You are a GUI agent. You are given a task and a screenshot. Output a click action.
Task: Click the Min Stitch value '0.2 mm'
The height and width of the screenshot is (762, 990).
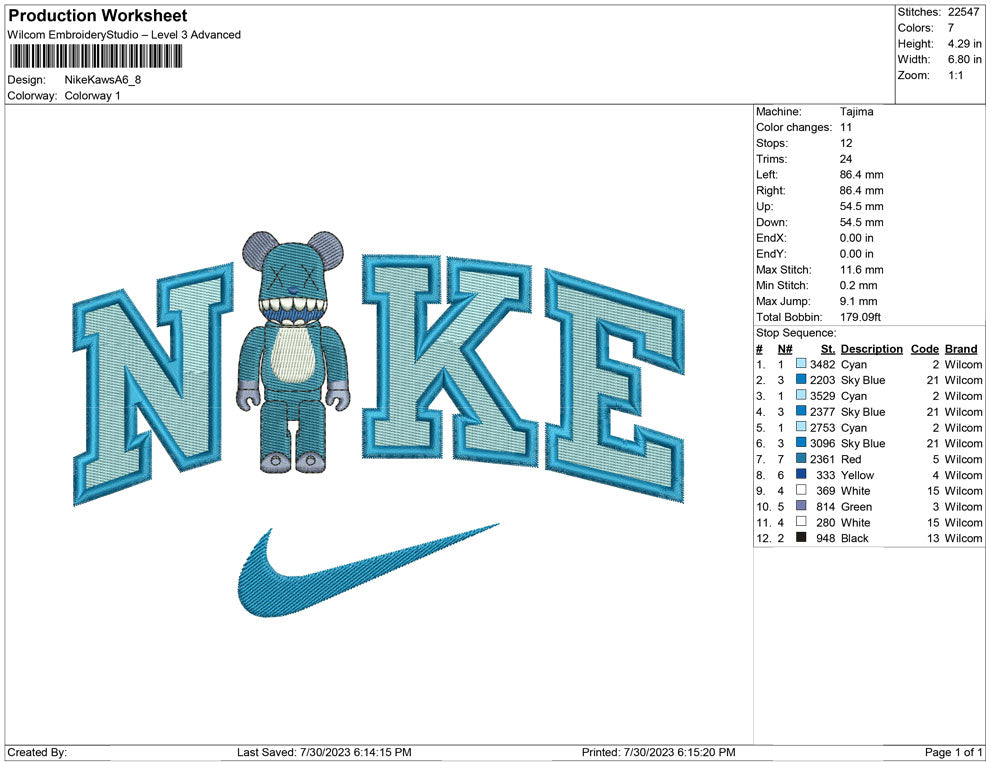click(859, 285)
